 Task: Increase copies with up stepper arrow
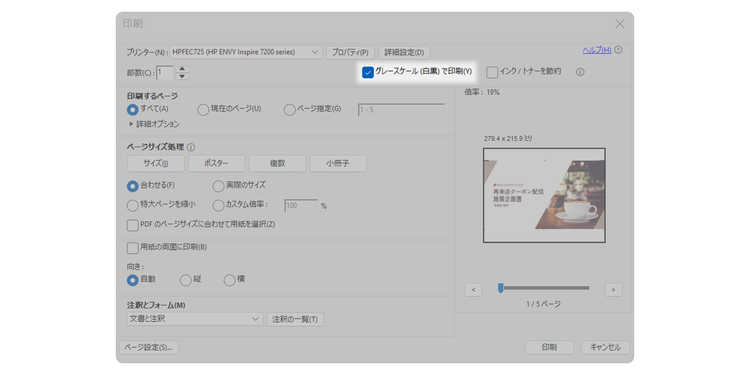[183, 69]
